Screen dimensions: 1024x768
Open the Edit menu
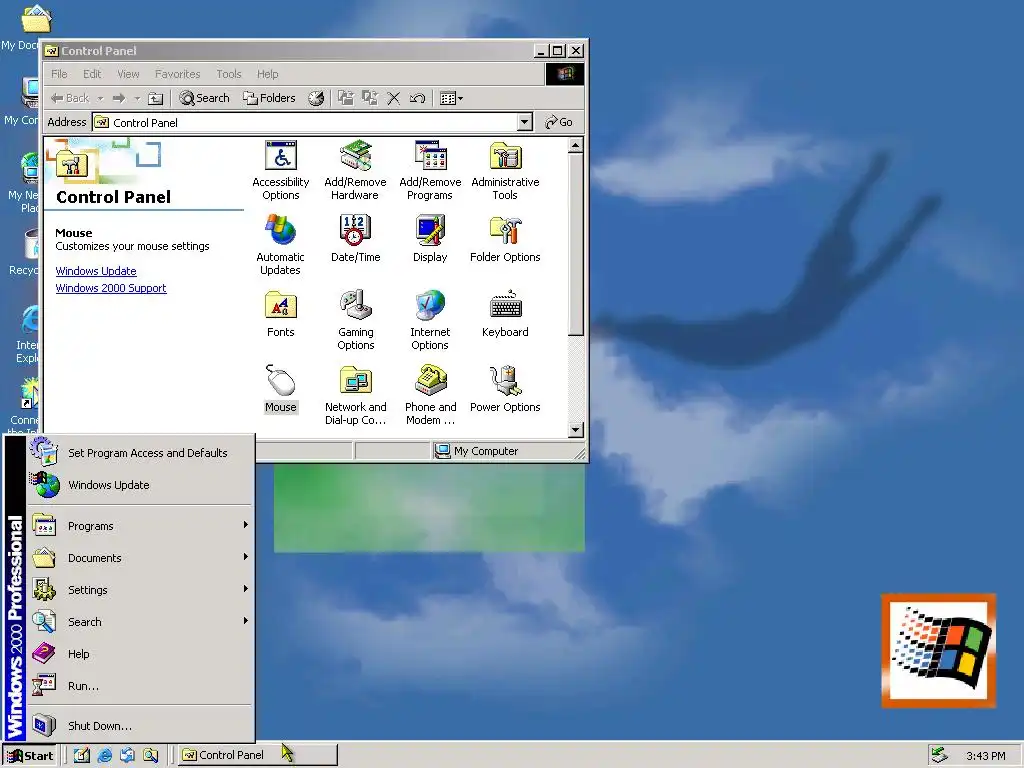92,74
